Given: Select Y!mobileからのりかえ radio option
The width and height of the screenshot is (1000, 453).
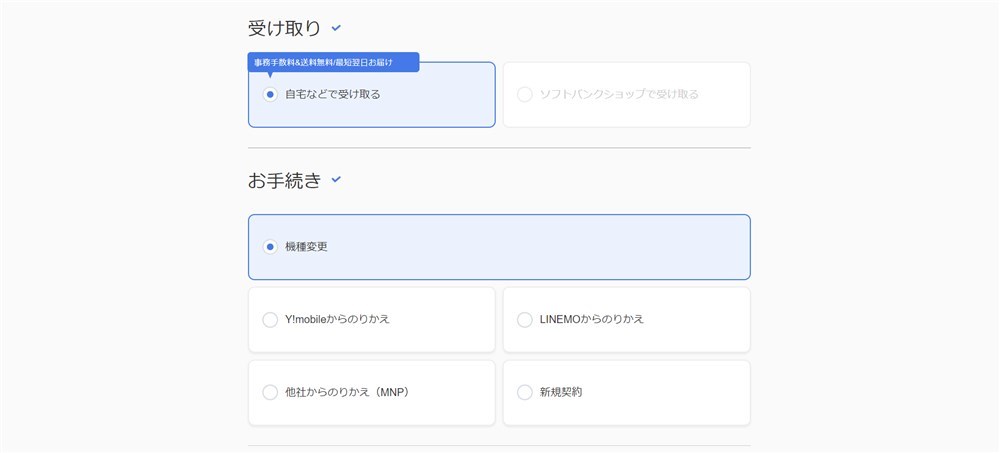Looking at the screenshot, I should point(270,320).
